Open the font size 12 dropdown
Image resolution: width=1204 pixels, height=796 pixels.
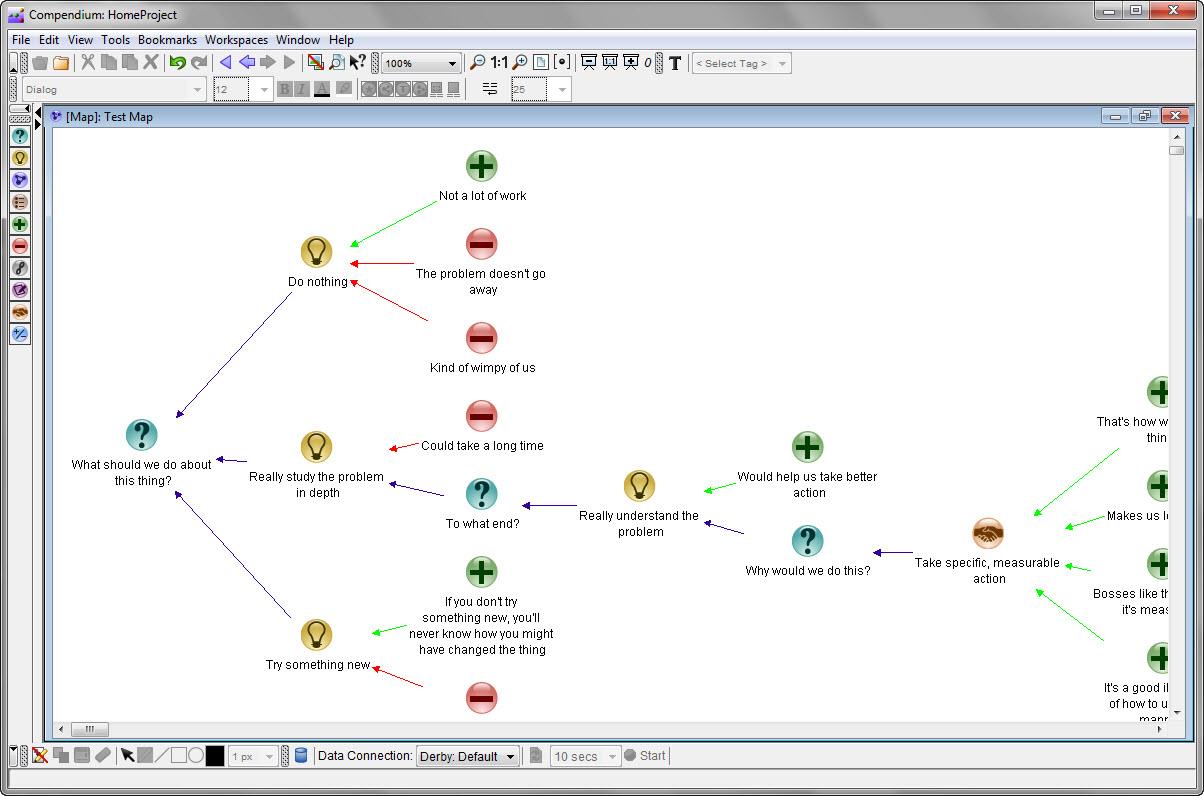click(243, 90)
